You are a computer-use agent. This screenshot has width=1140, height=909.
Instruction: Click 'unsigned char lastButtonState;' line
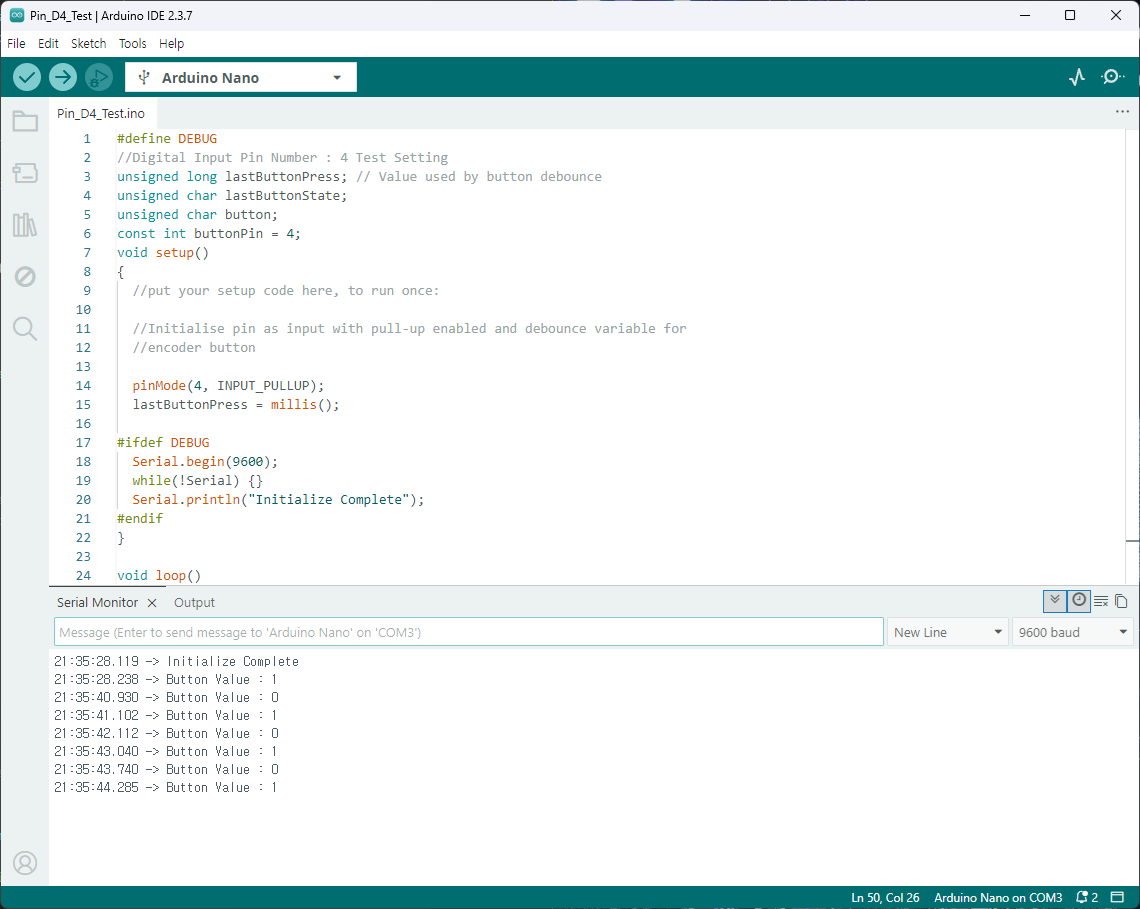tap(232, 196)
